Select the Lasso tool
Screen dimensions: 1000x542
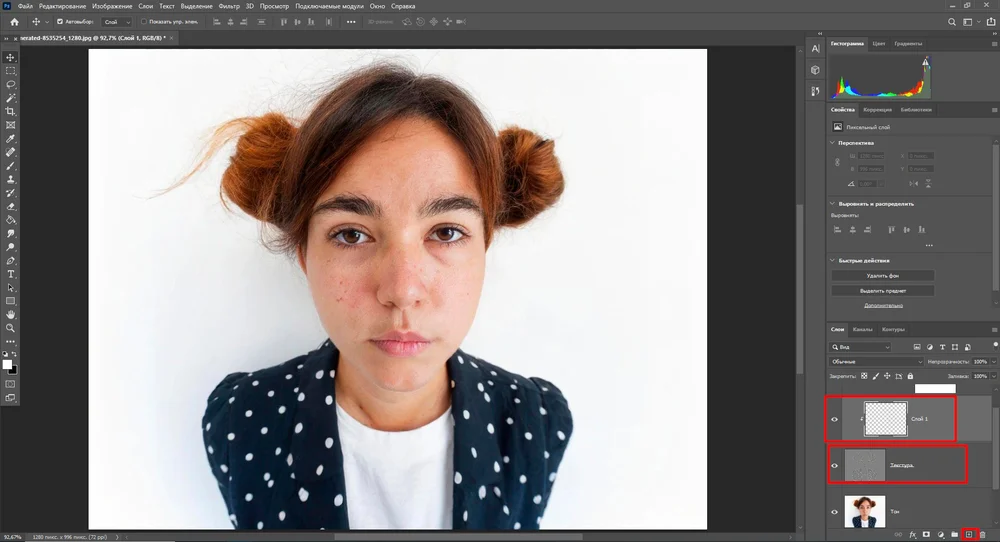(x=11, y=85)
